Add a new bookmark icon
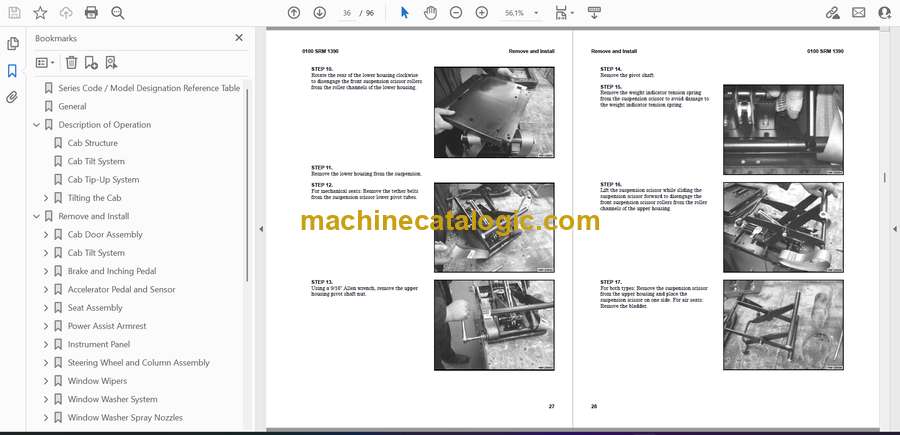The width and height of the screenshot is (900, 435). coord(91,63)
